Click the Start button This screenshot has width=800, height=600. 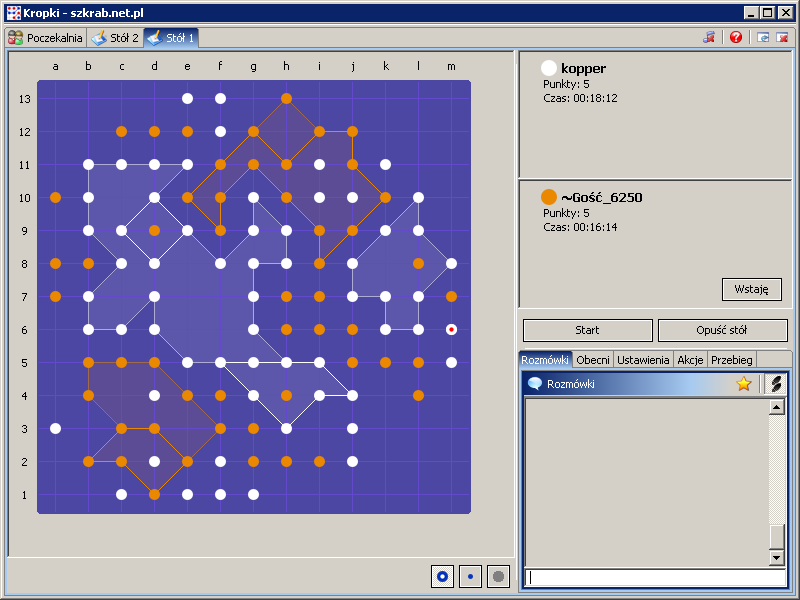pyautogui.click(x=588, y=330)
